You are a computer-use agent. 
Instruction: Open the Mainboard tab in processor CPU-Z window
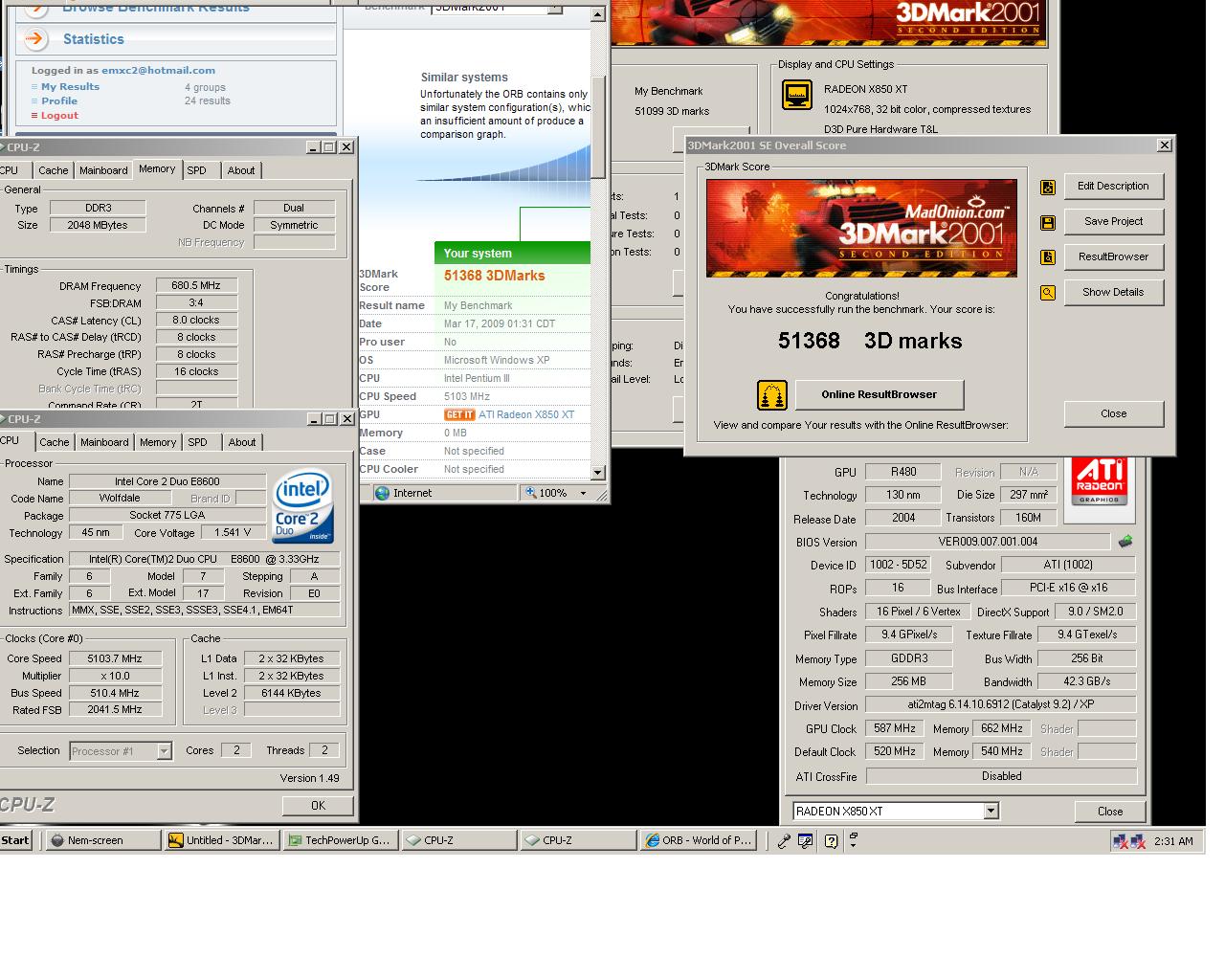[104, 442]
